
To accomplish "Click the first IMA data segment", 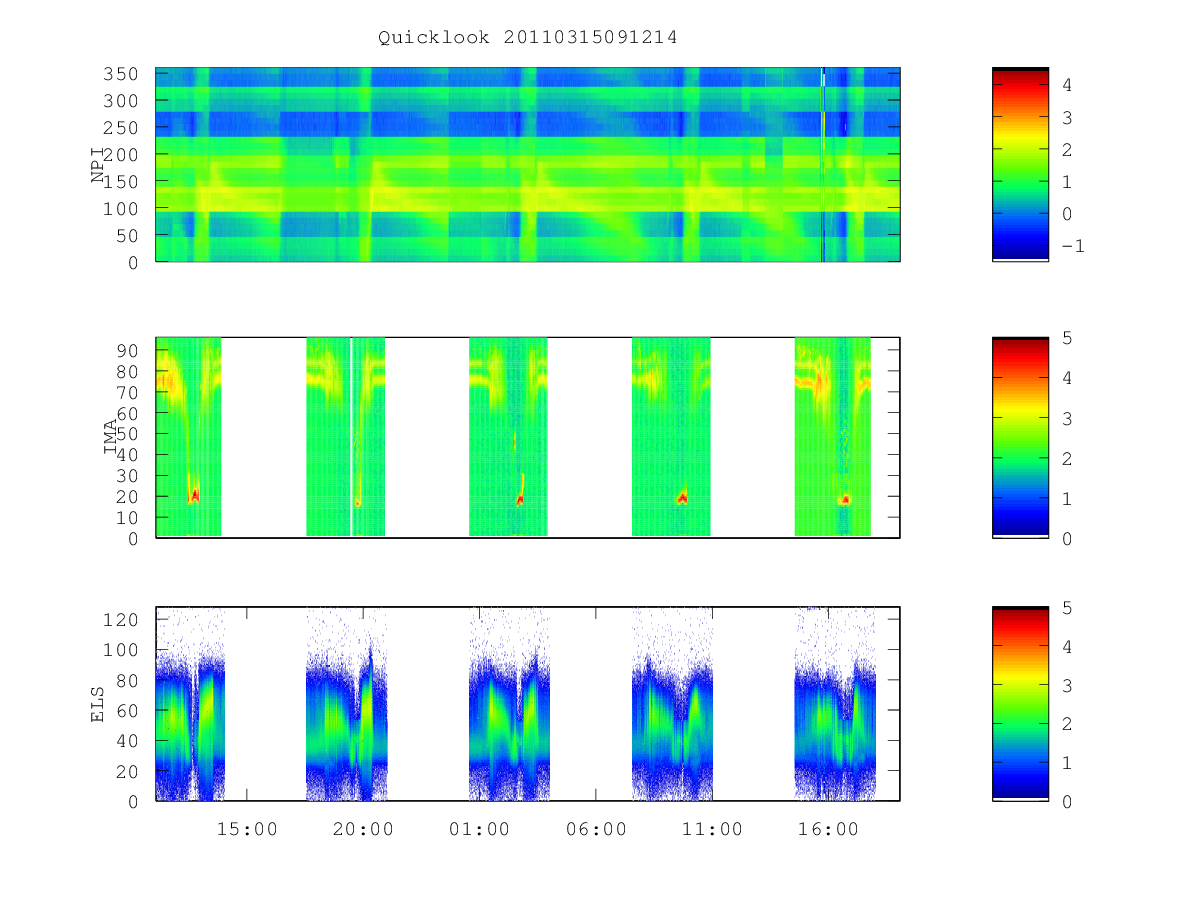I will 189,437.
